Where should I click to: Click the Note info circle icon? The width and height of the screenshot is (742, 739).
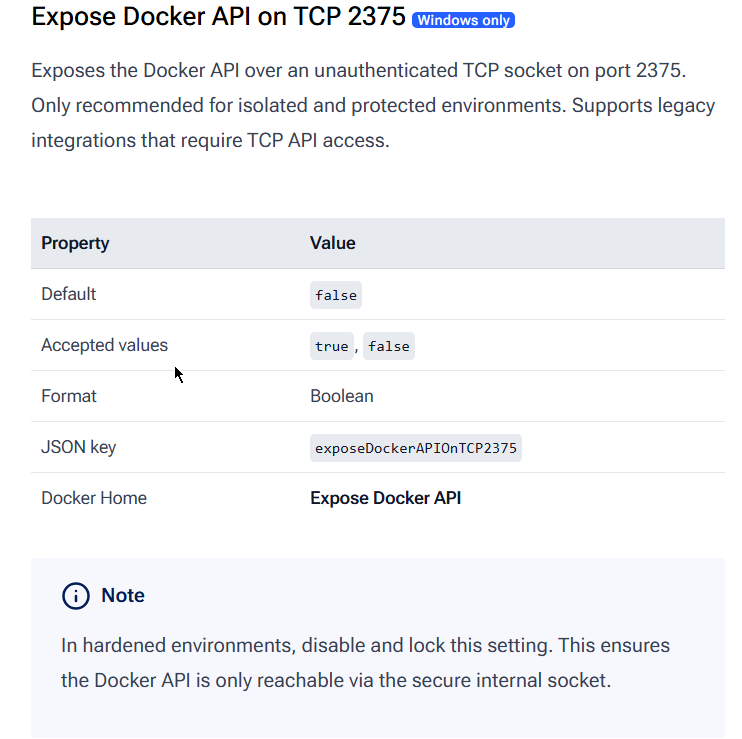76,596
